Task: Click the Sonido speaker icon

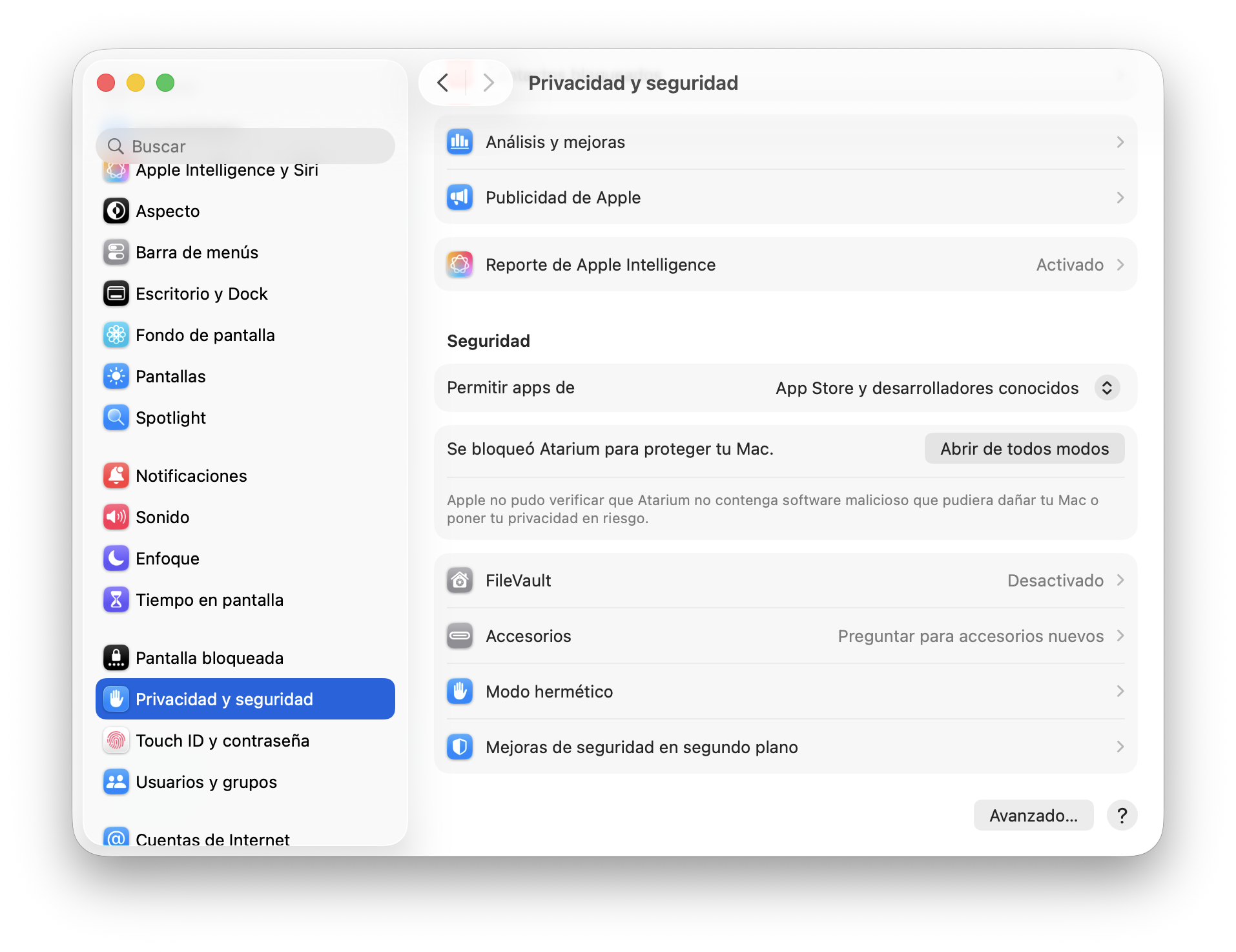Action: 116,517
